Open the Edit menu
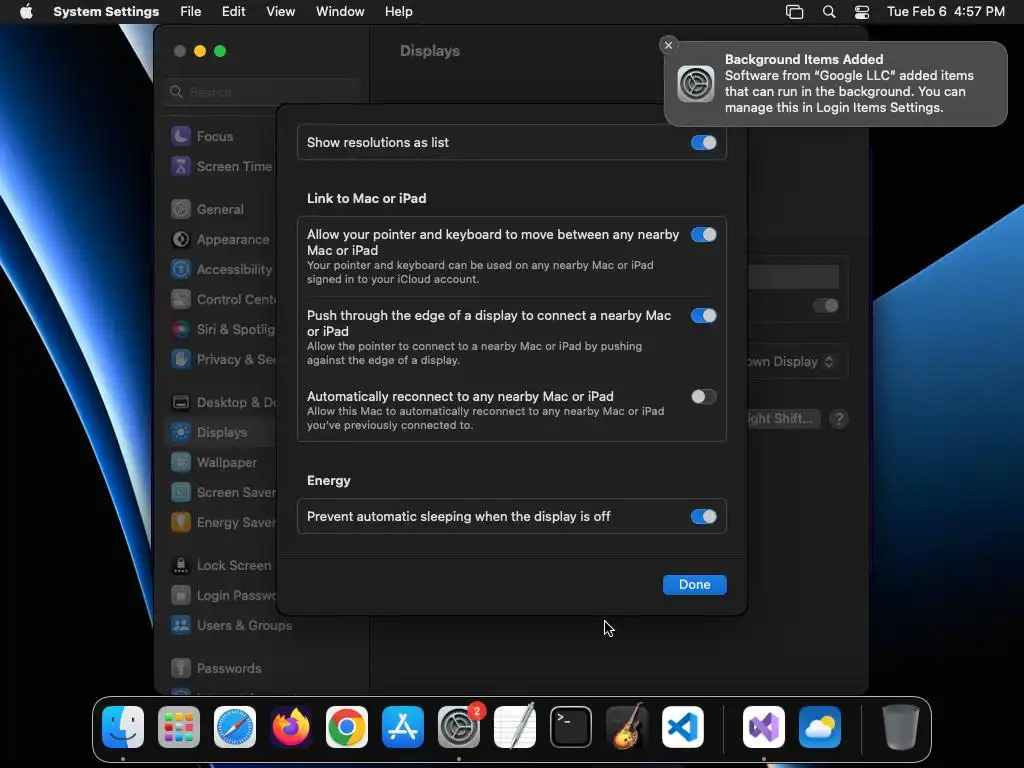Image resolution: width=1024 pixels, height=768 pixels. point(233,12)
